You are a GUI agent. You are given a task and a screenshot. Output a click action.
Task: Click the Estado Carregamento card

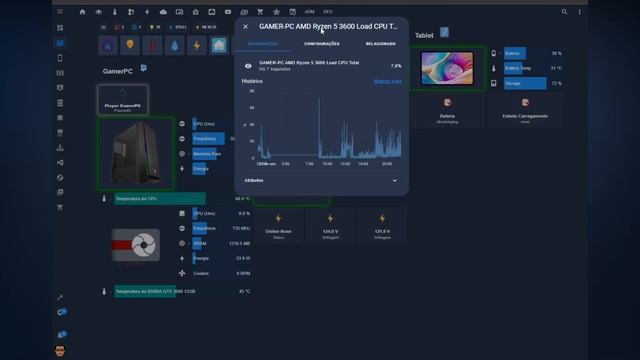coord(525,110)
